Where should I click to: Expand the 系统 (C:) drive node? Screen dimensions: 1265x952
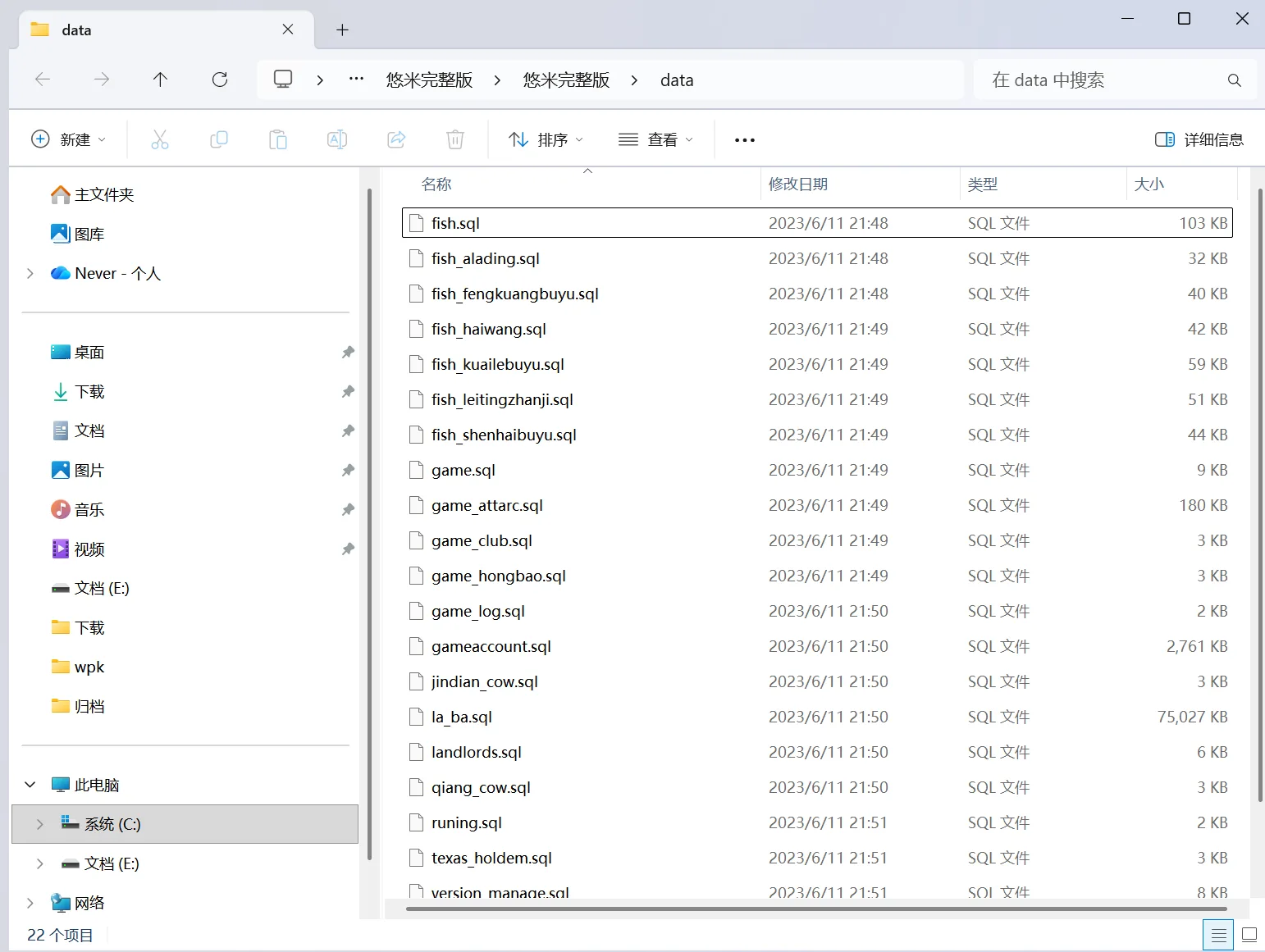point(39,824)
